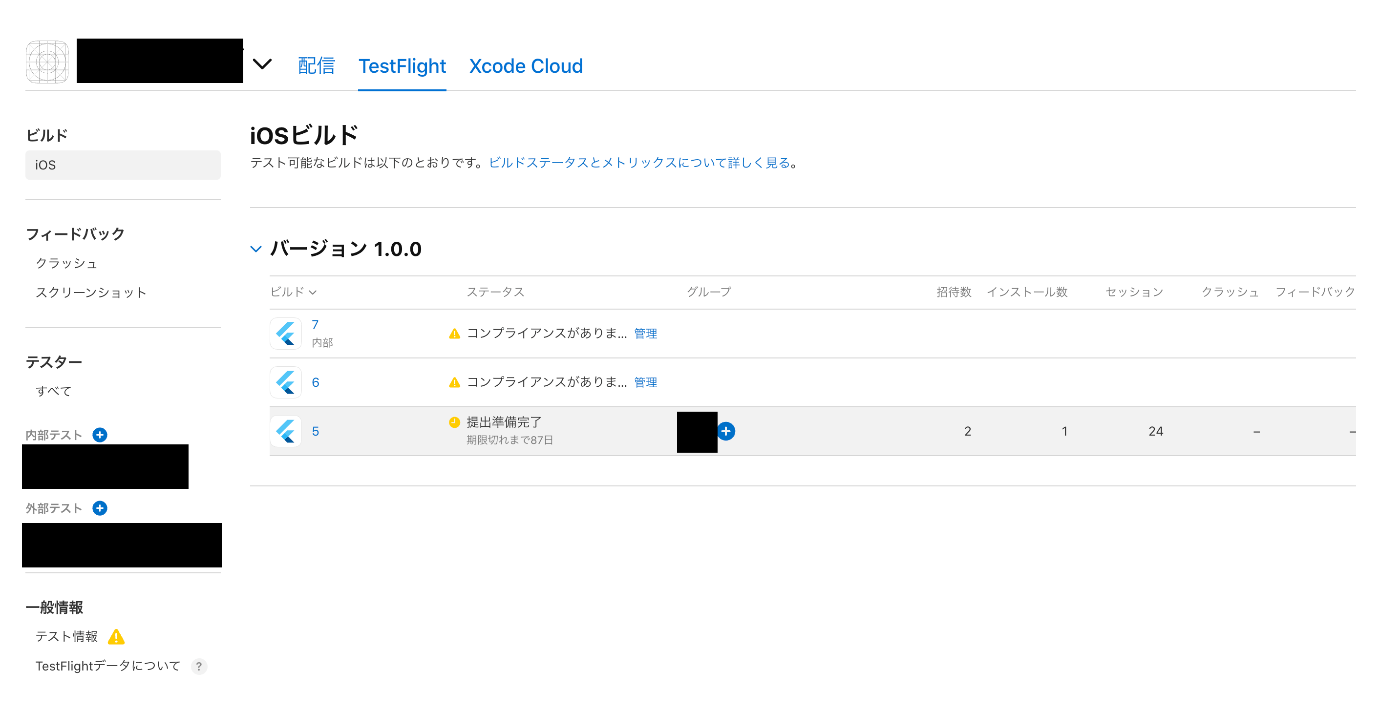Click フィードバック column header in builds table
Screen dimensions: 1400x712
click(1315, 292)
